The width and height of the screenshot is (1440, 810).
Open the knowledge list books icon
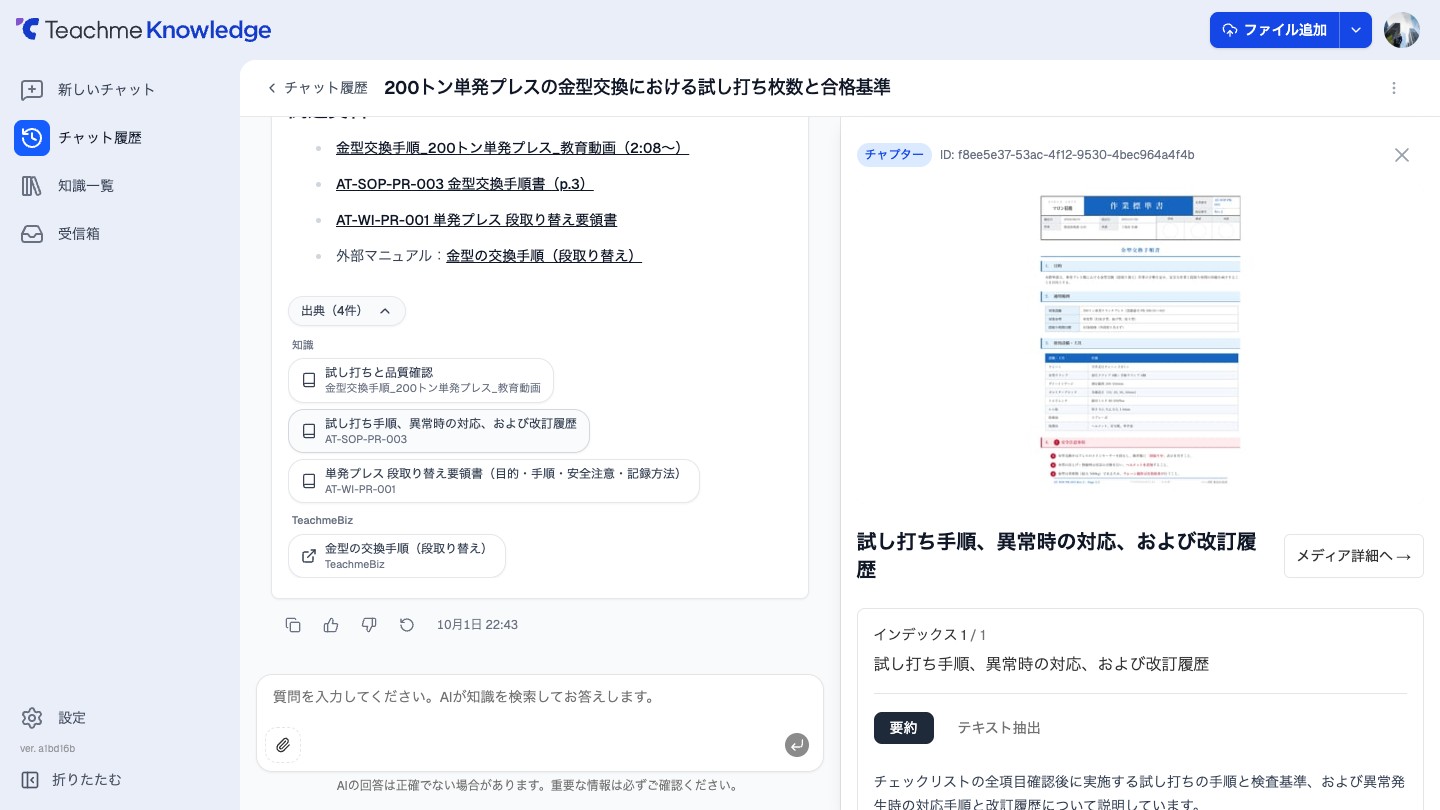tap(32, 186)
